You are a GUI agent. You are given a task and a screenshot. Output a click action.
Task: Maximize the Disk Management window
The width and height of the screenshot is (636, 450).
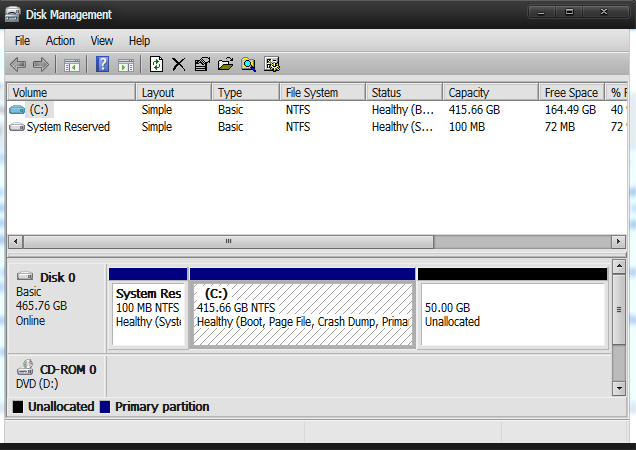pyautogui.click(x=569, y=12)
